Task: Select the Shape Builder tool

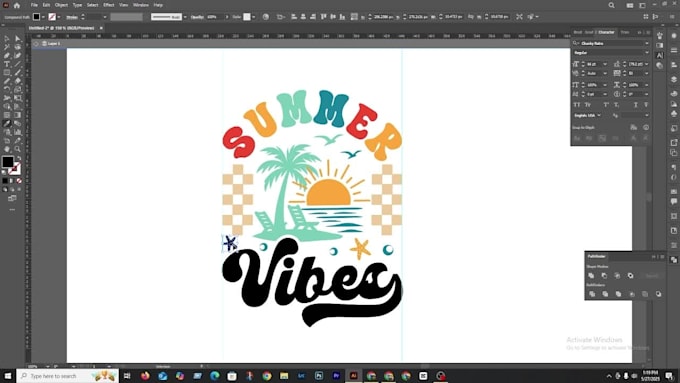Action: (x=7, y=106)
